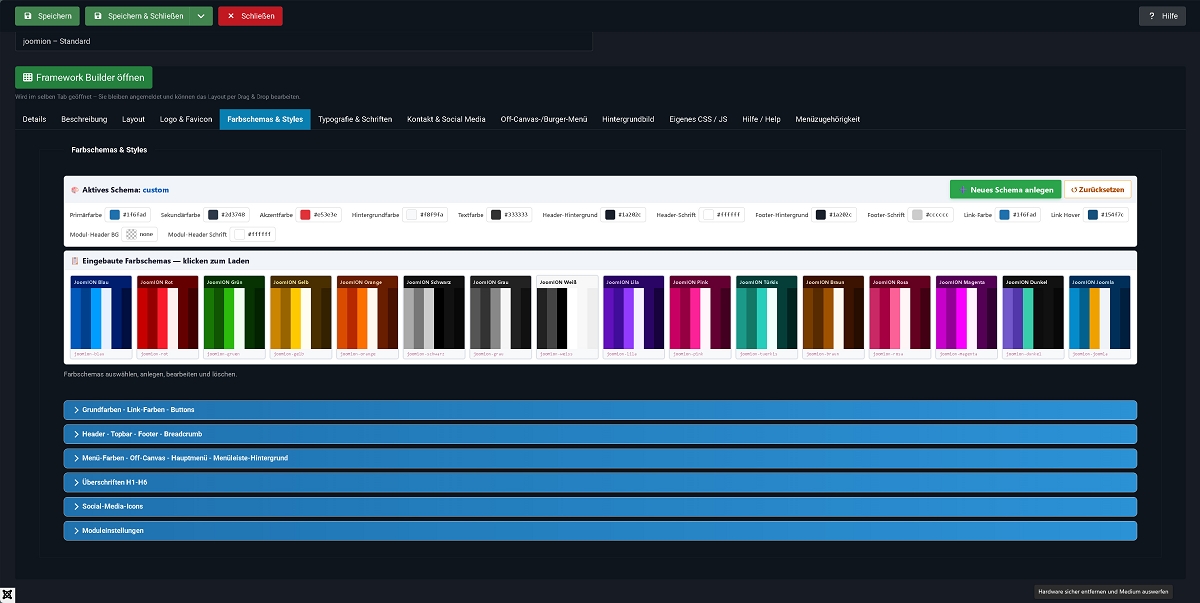Load the JoomION Dunkel color scheme
Image resolution: width=1200 pixels, height=603 pixels.
[1033, 317]
